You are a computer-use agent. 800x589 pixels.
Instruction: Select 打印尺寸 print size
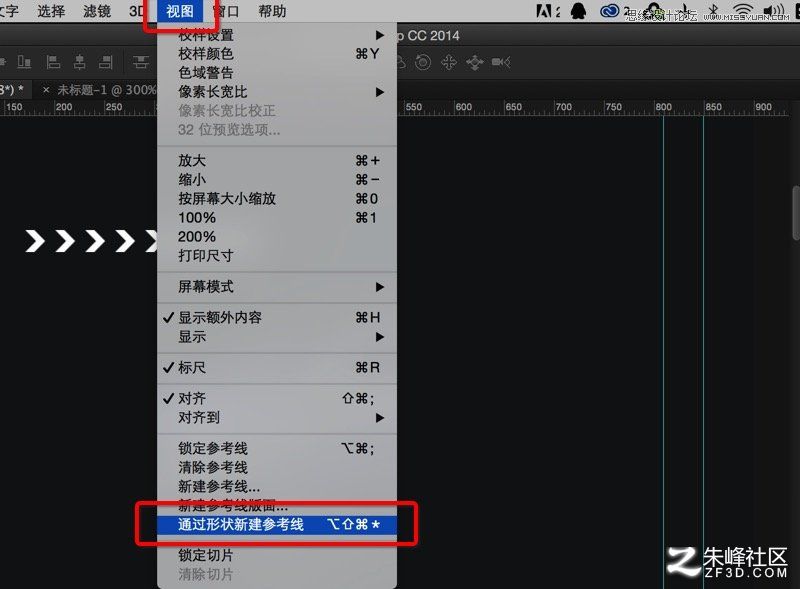coord(277,256)
